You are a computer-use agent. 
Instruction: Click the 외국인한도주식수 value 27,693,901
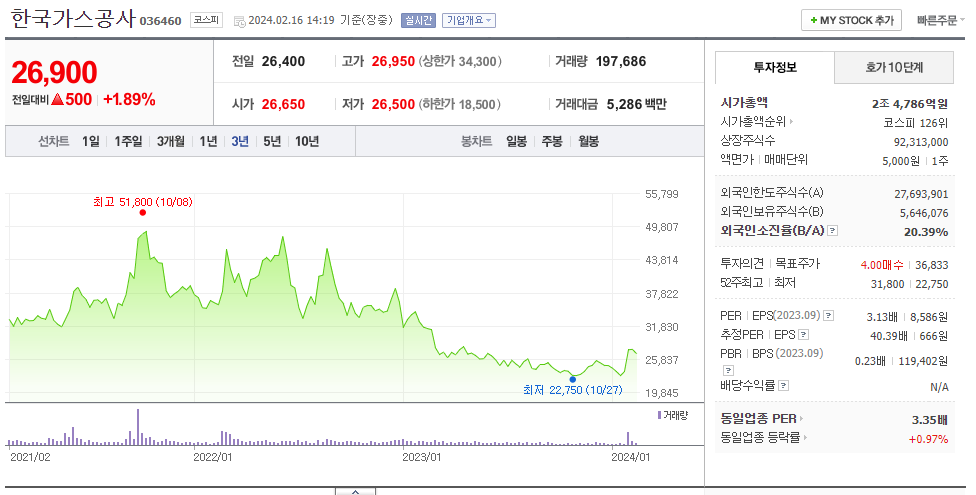coord(921,194)
